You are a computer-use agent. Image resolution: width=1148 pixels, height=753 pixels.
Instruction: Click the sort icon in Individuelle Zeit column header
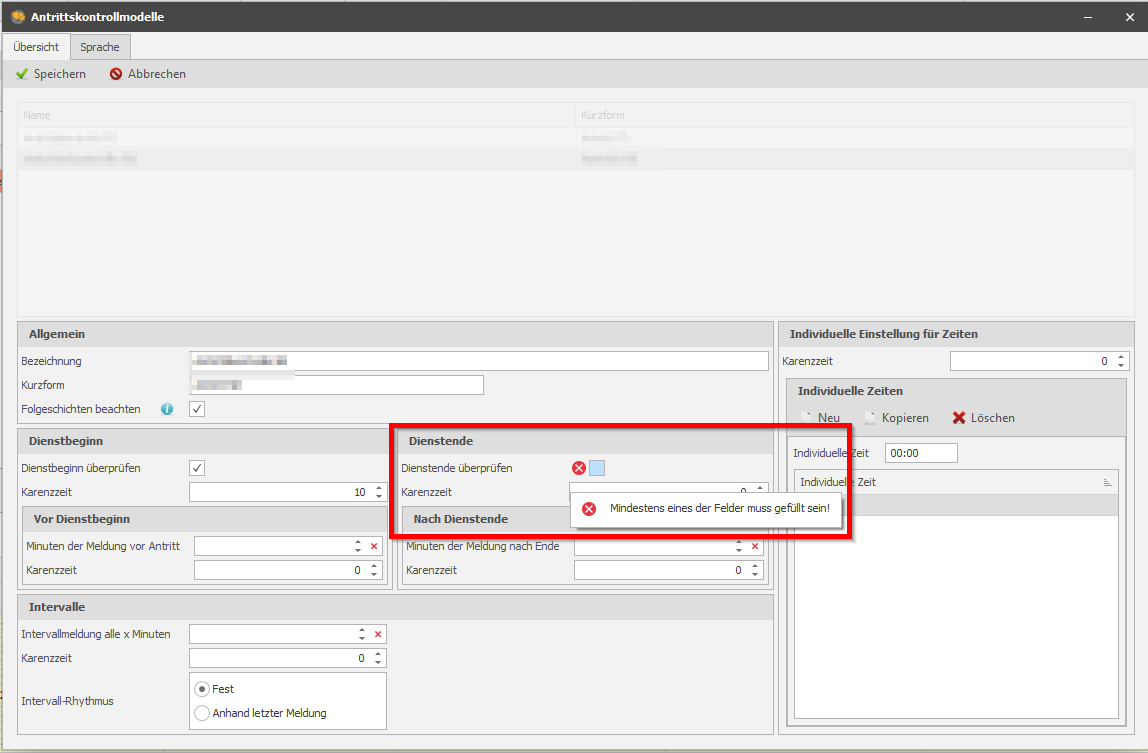tap(1107, 482)
